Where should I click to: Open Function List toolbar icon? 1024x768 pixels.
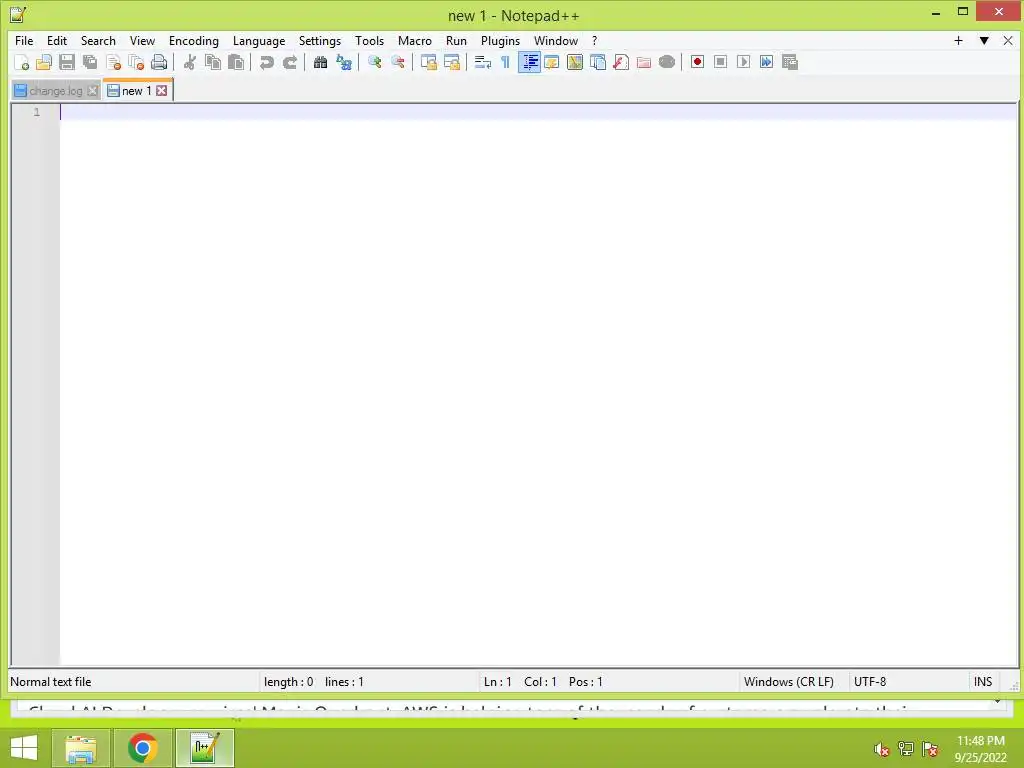coord(621,62)
